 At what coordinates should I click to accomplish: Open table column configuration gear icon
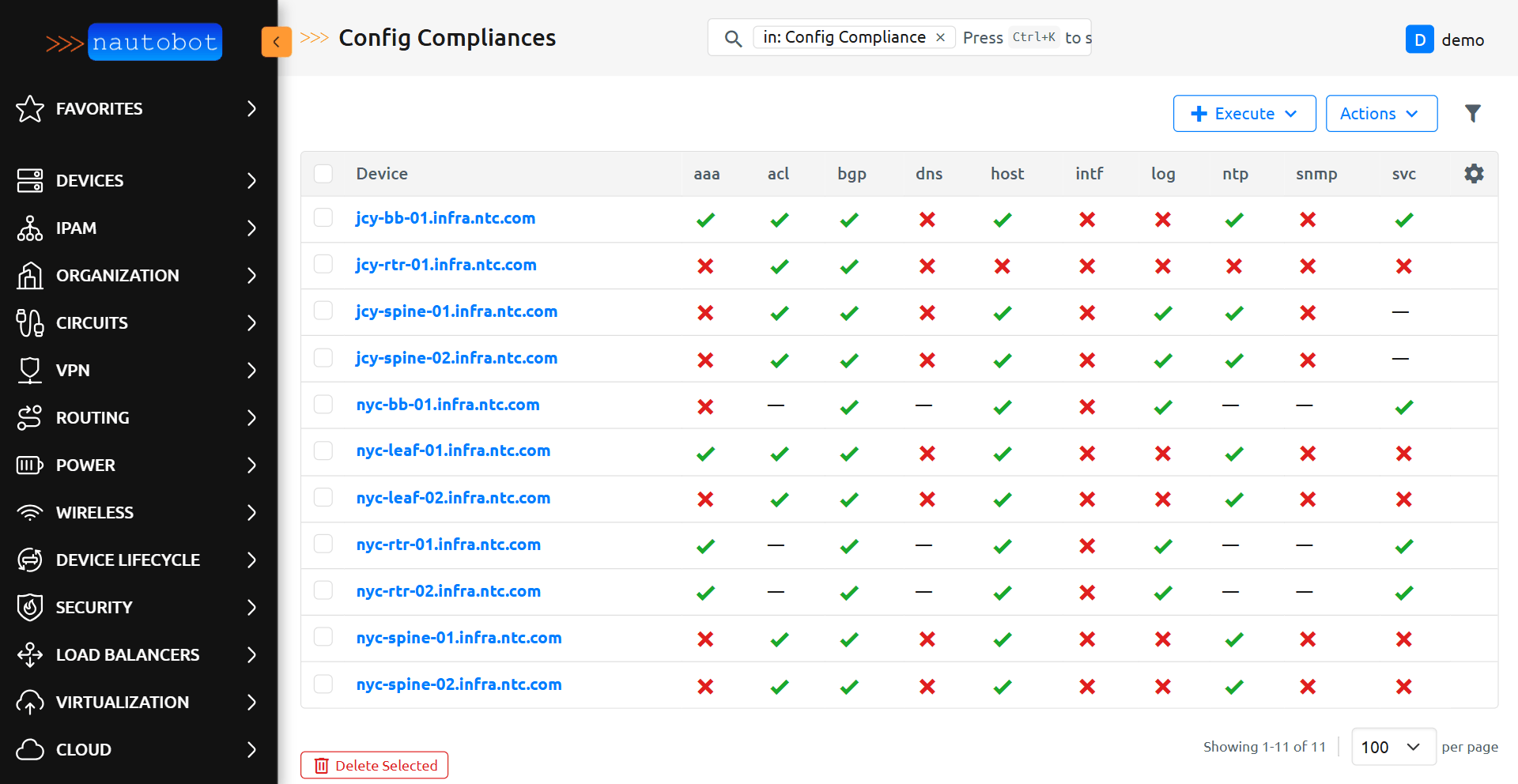[1474, 174]
